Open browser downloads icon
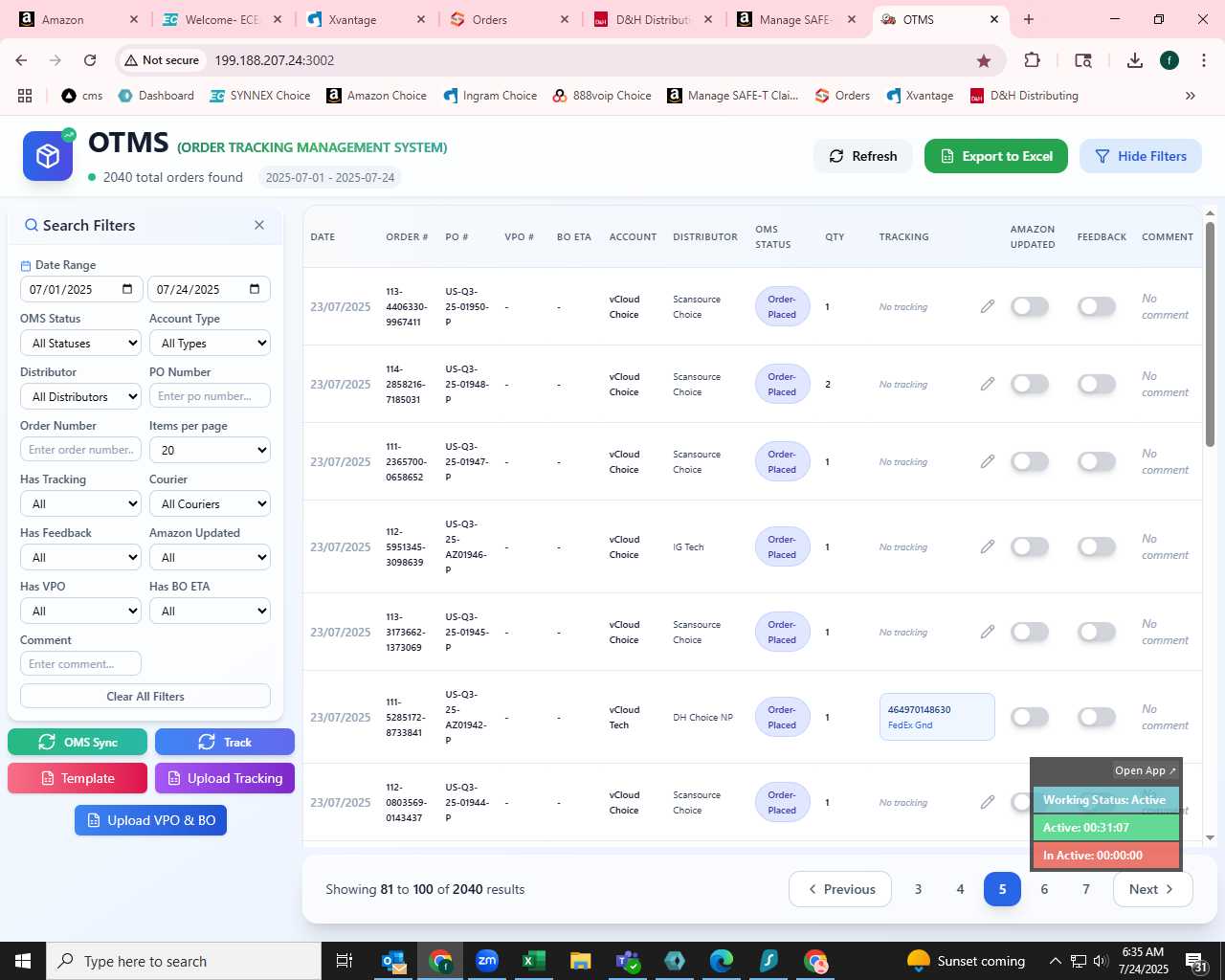Image resolution: width=1225 pixels, height=980 pixels. [1135, 60]
